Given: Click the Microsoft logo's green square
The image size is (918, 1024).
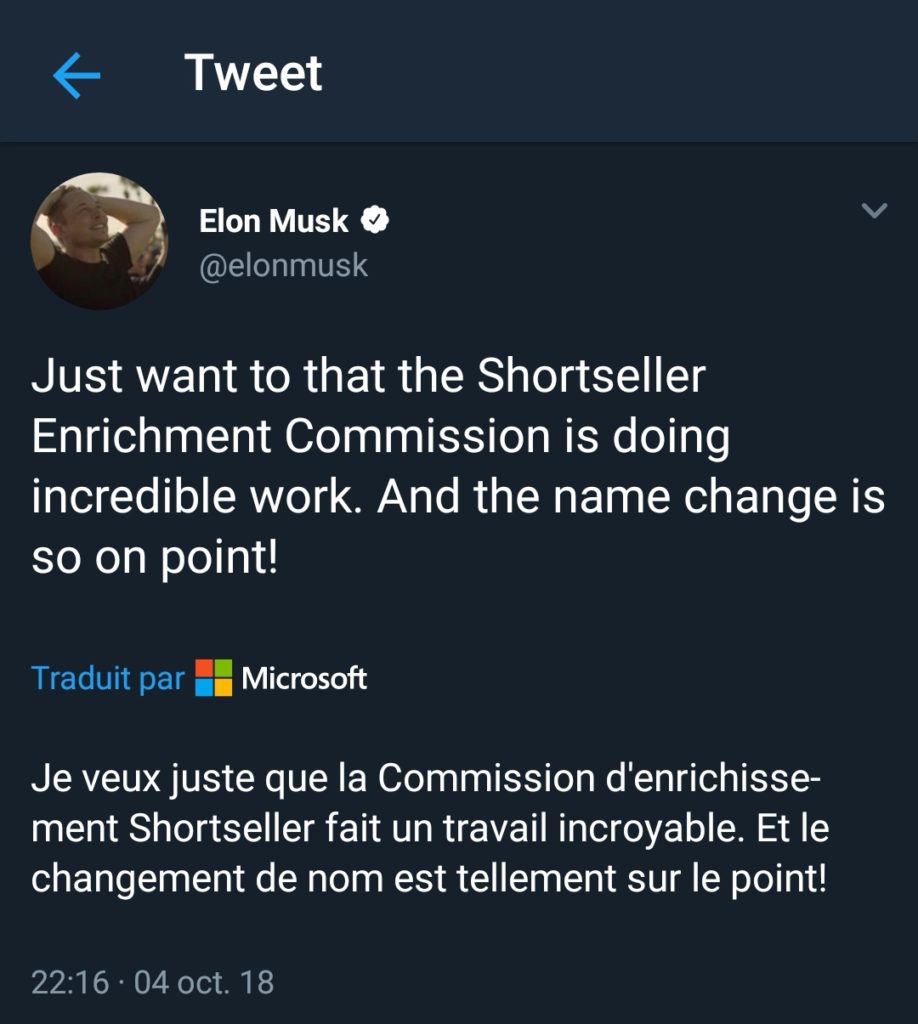Looking at the screenshot, I should [x=223, y=668].
